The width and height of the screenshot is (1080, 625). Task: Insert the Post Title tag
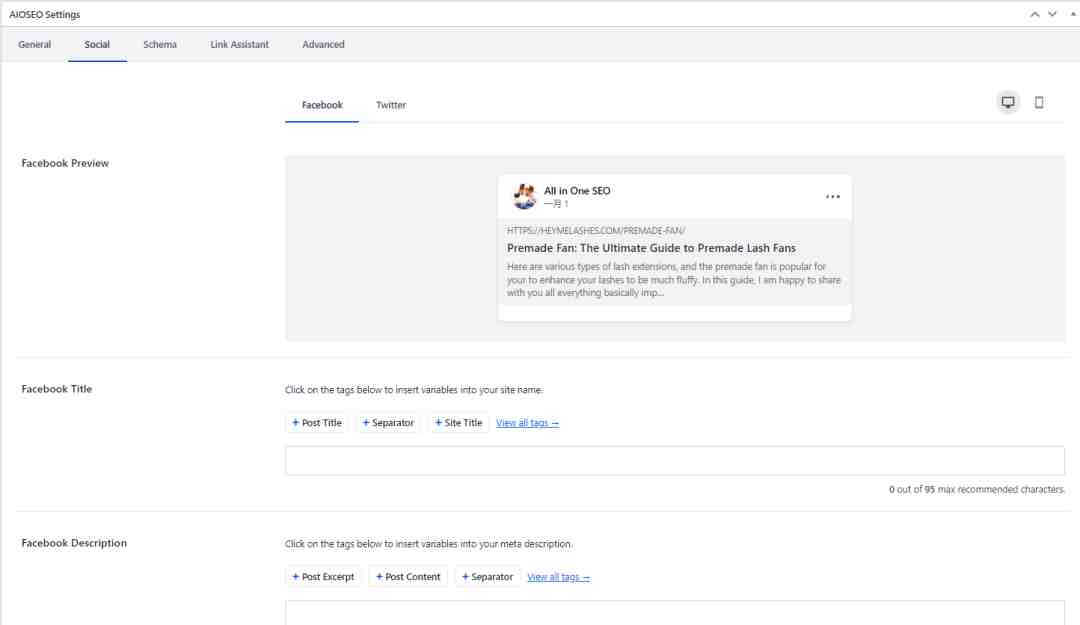click(317, 423)
